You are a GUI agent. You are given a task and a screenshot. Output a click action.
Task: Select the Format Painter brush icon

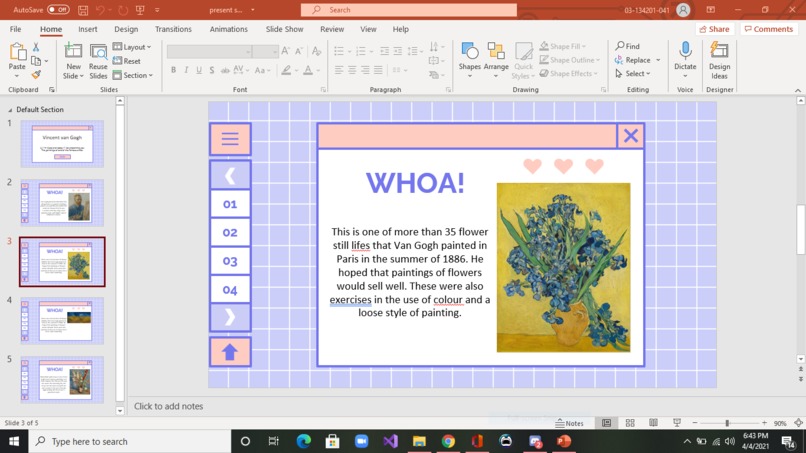(36, 75)
